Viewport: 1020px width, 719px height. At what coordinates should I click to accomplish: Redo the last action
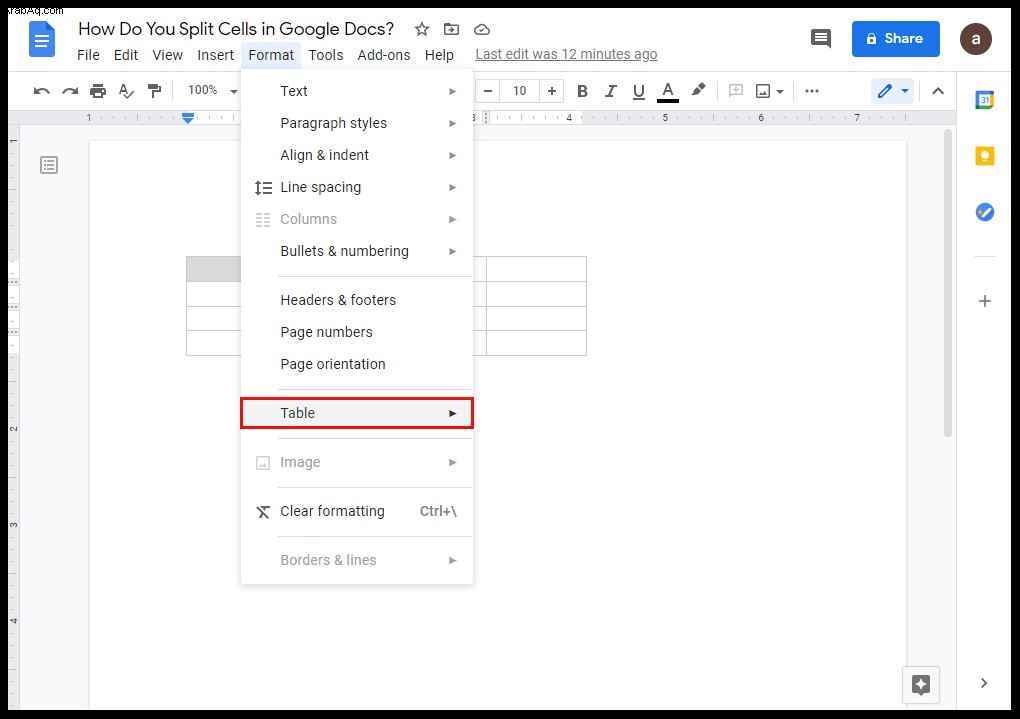click(70, 91)
